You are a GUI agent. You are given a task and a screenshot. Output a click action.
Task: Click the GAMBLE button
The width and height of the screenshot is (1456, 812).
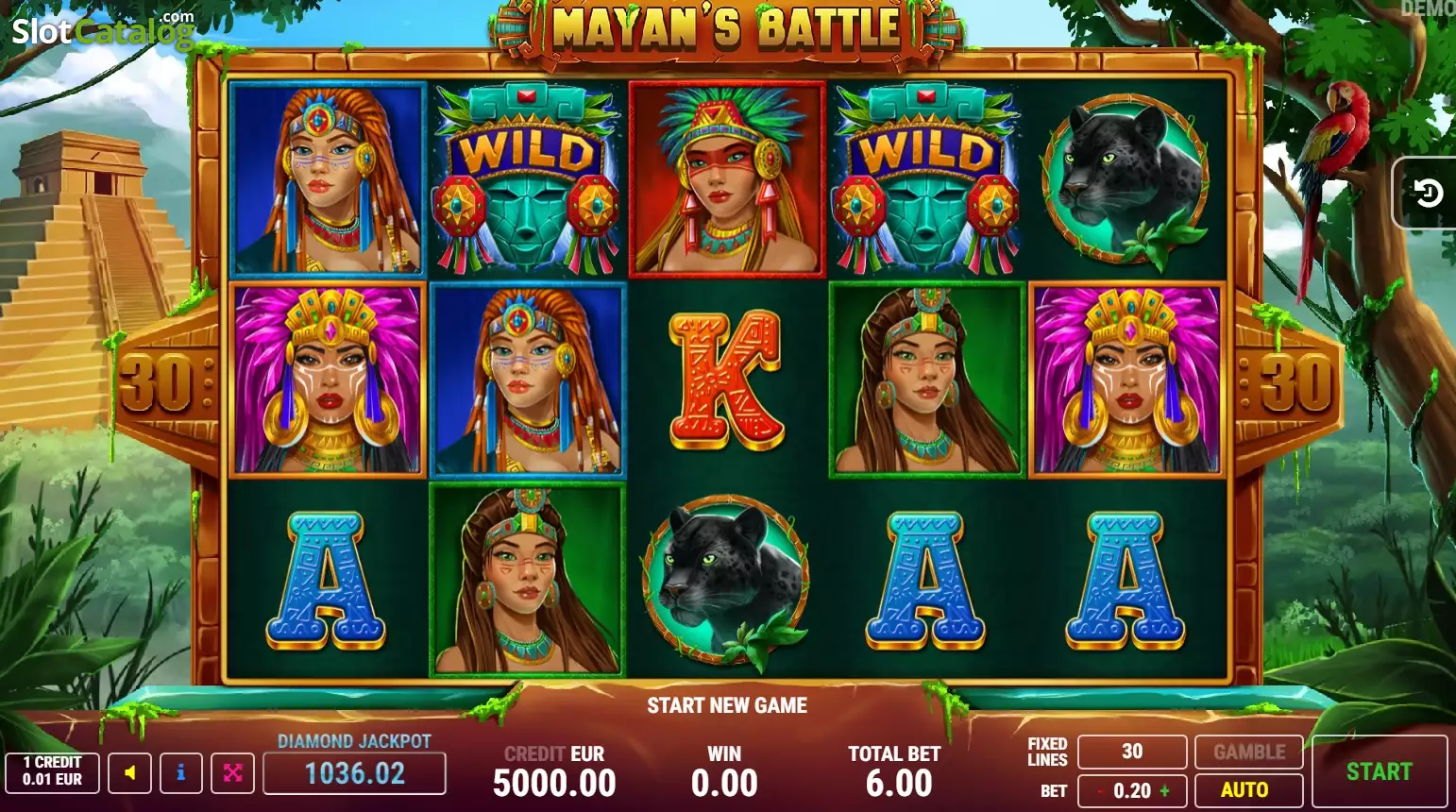click(1248, 753)
